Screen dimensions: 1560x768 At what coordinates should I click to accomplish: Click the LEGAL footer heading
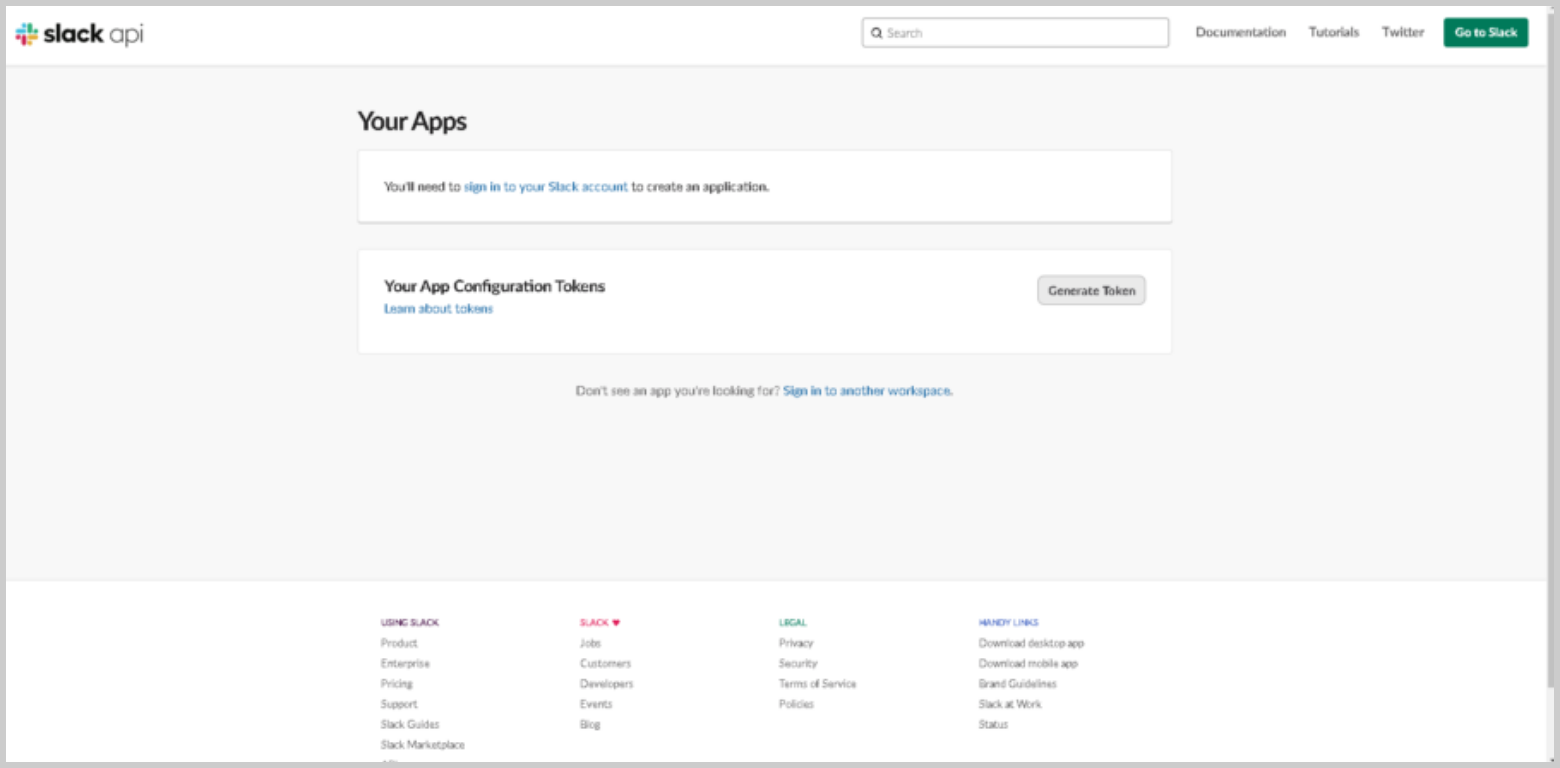click(x=793, y=622)
